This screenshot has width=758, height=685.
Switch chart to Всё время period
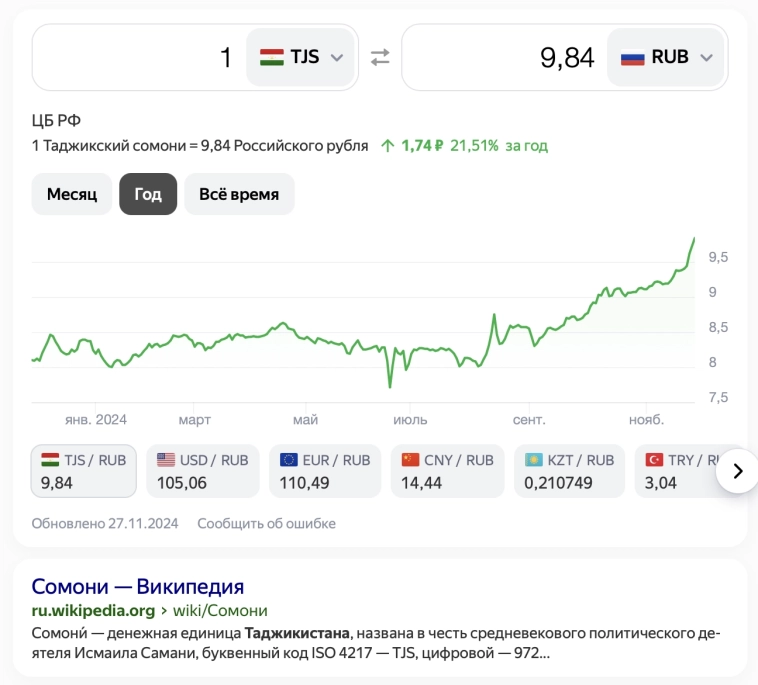[x=239, y=194]
